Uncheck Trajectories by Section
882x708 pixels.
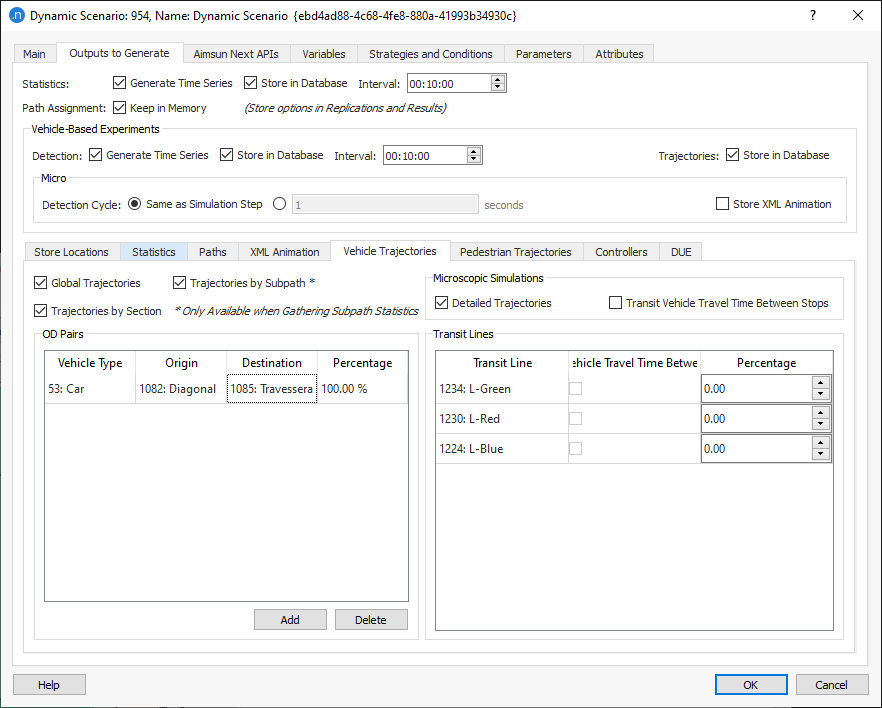(40, 310)
